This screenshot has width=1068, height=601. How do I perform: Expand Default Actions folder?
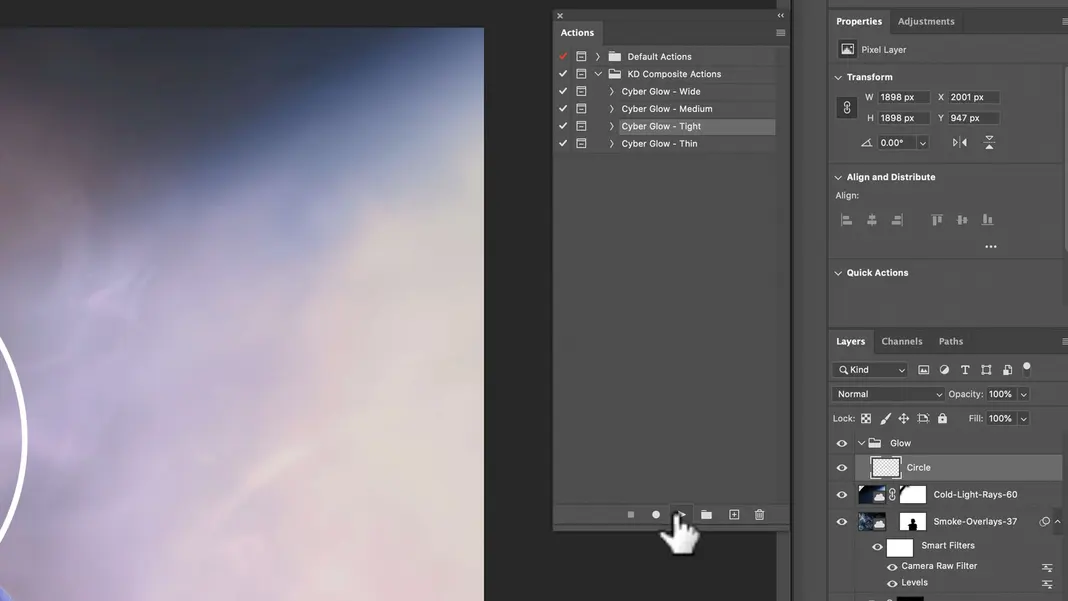598,57
